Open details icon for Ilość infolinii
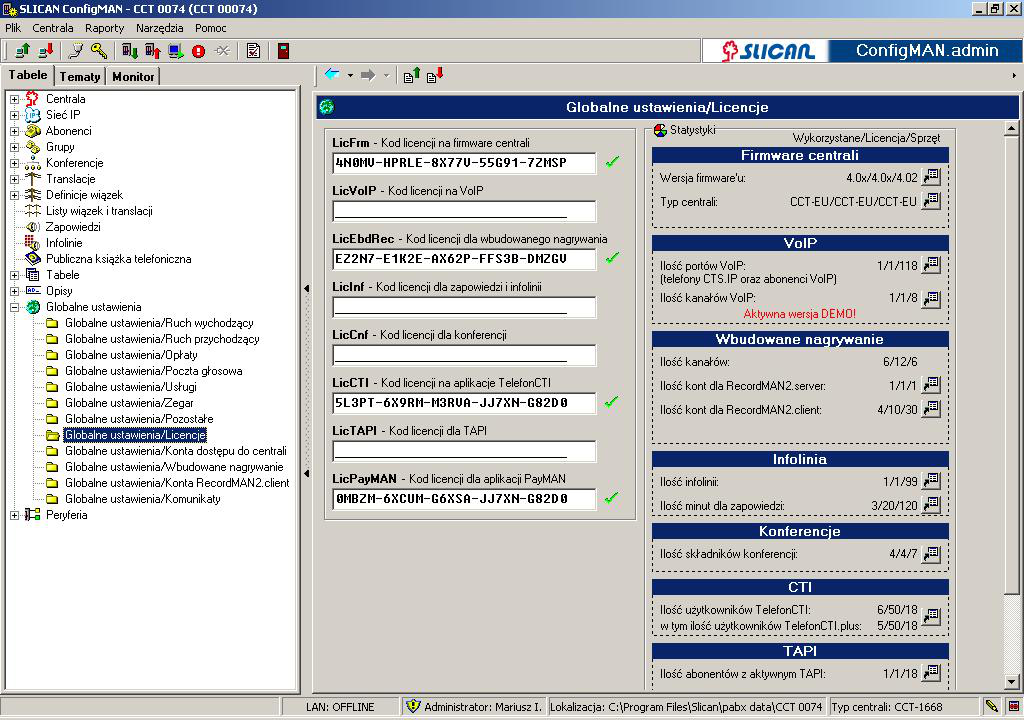 click(931, 480)
